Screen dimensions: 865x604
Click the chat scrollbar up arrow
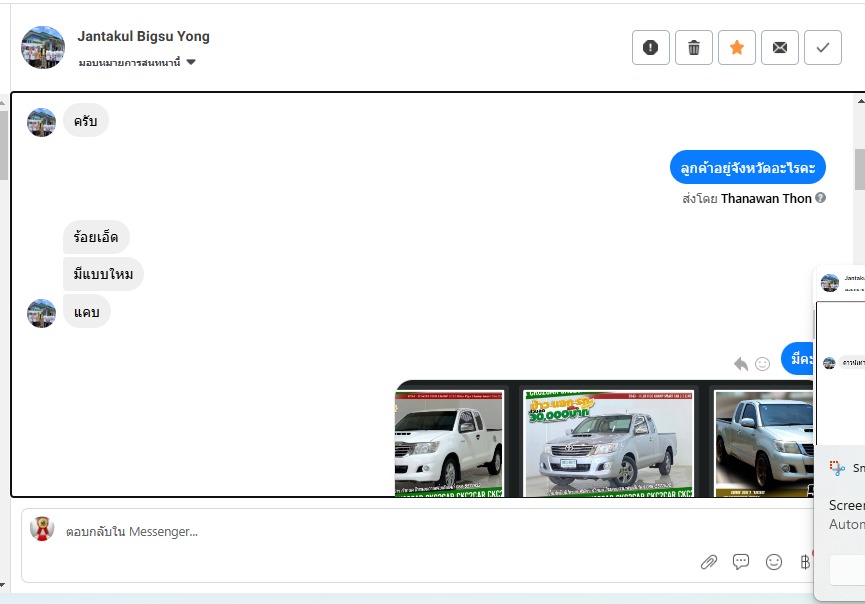(x=860, y=101)
